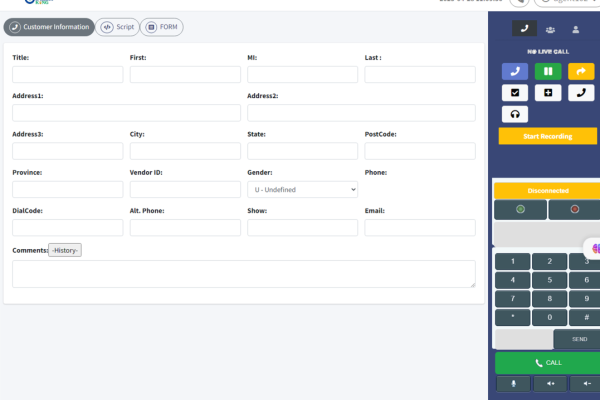The width and height of the screenshot is (600, 400).
Task: Click the softphone number entry field
Action: pyautogui.click(x=524, y=340)
